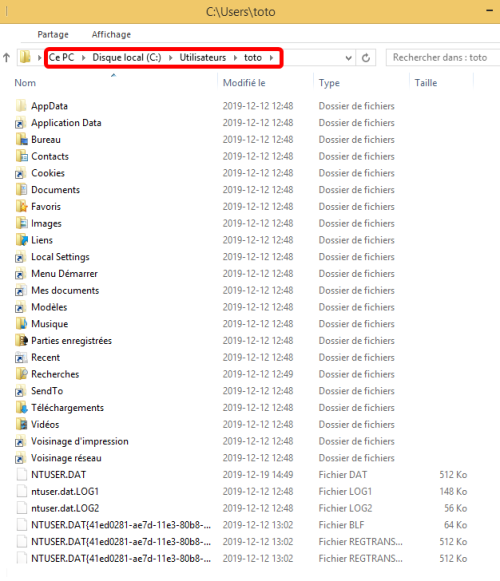Screen dimensions: 500x581
Task: Click the Up arrow navigation icon
Action: [x=6, y=57]
